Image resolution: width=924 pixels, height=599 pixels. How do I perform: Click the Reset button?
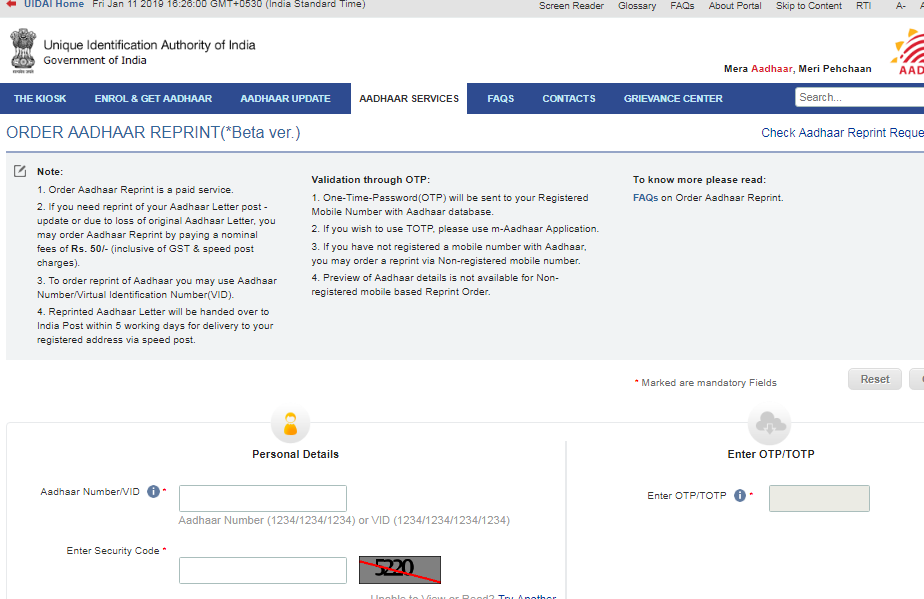point(874,379)
